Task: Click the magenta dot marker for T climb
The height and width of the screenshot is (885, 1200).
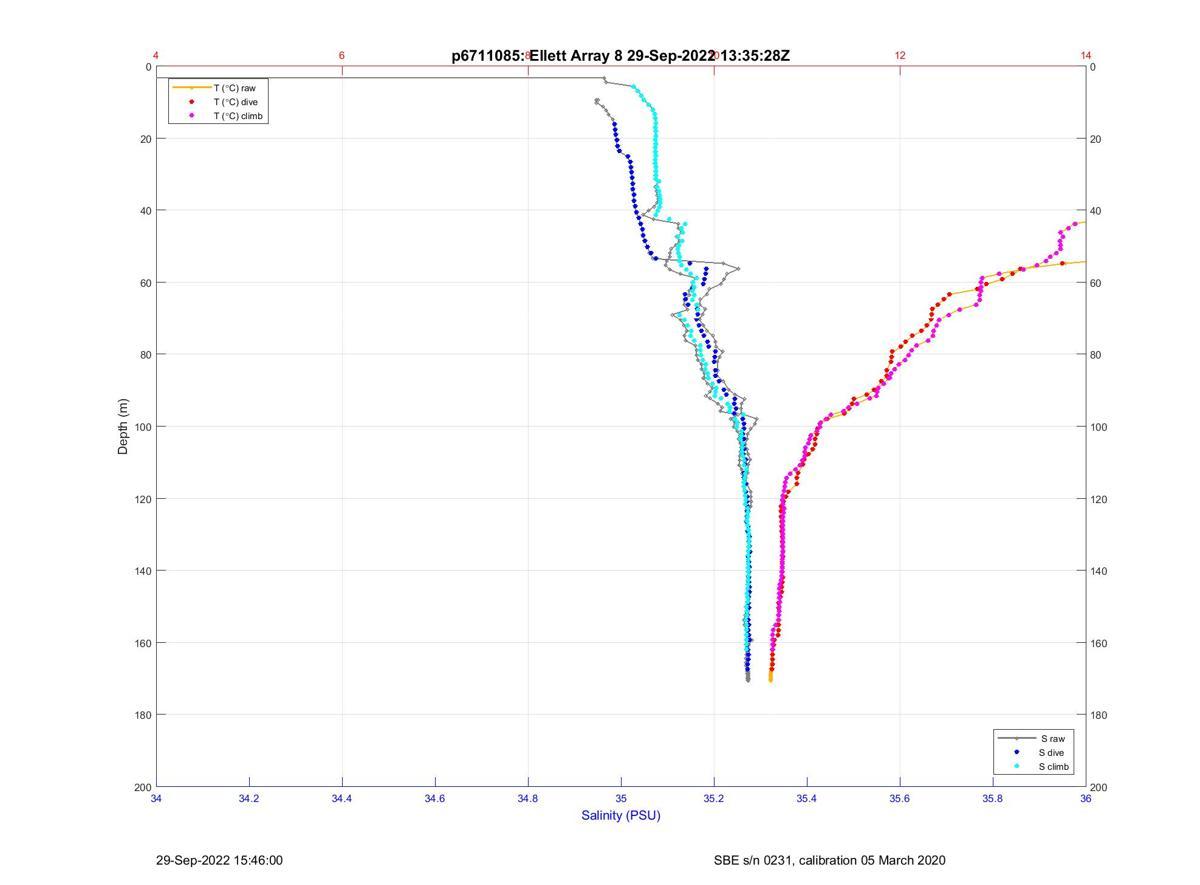Action: pos(191,116)
